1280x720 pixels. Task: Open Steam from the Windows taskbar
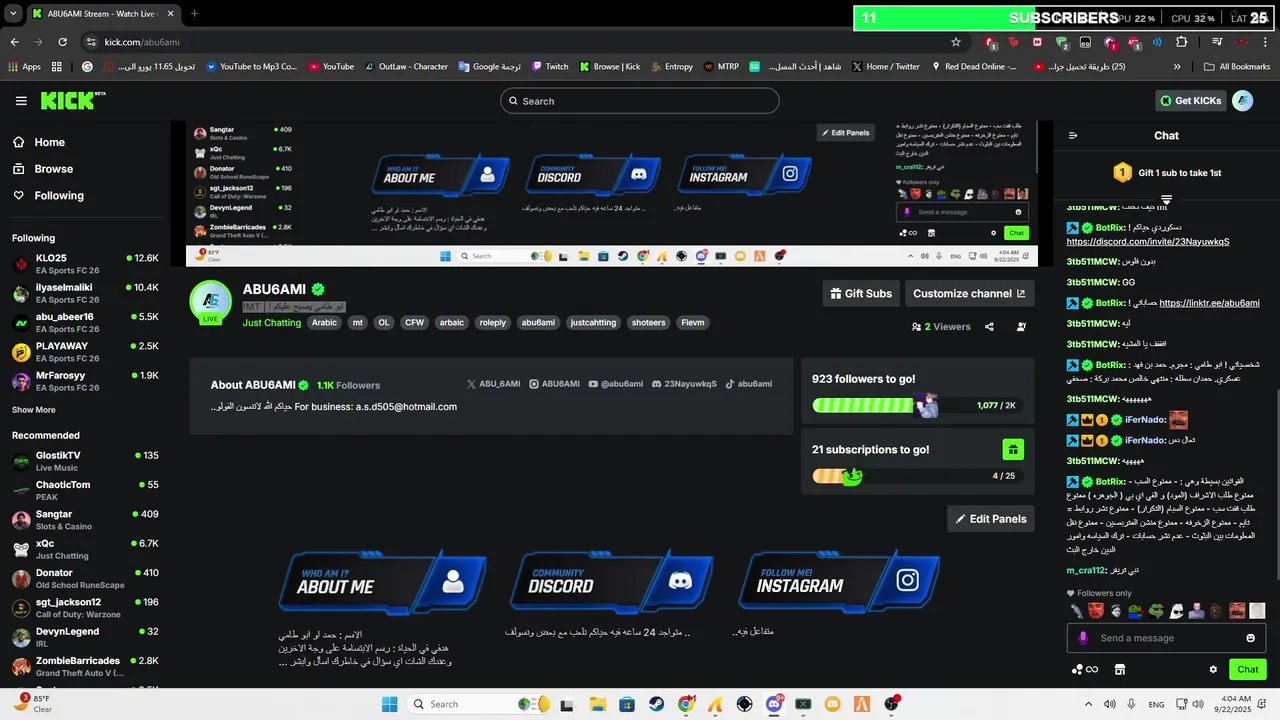[657, 704]
